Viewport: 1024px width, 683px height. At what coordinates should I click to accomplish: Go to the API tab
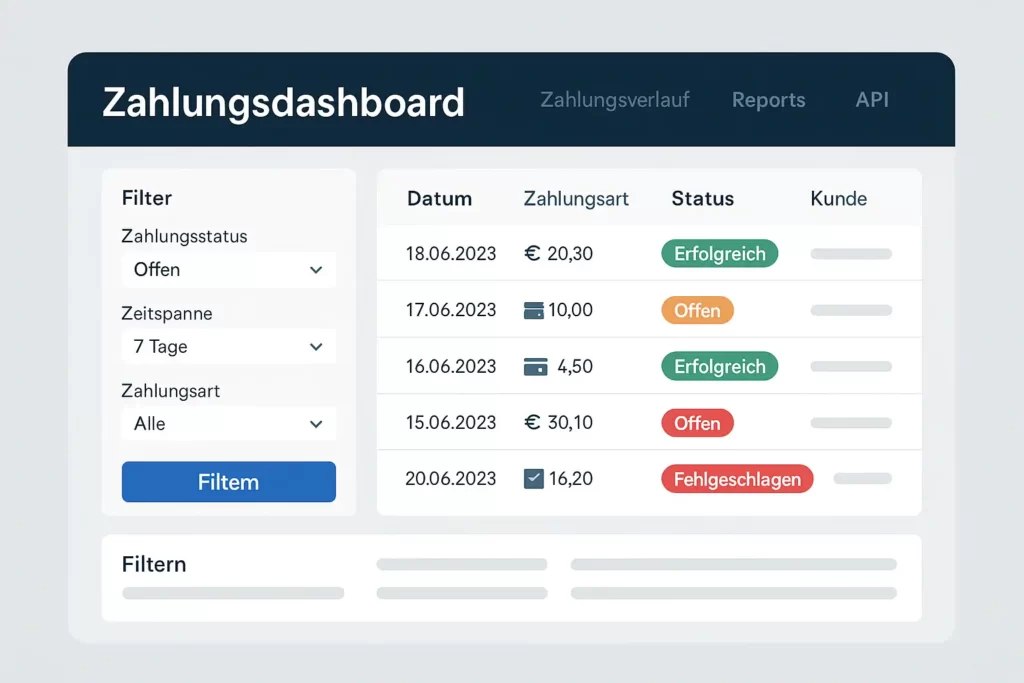(x=872, y=99)
